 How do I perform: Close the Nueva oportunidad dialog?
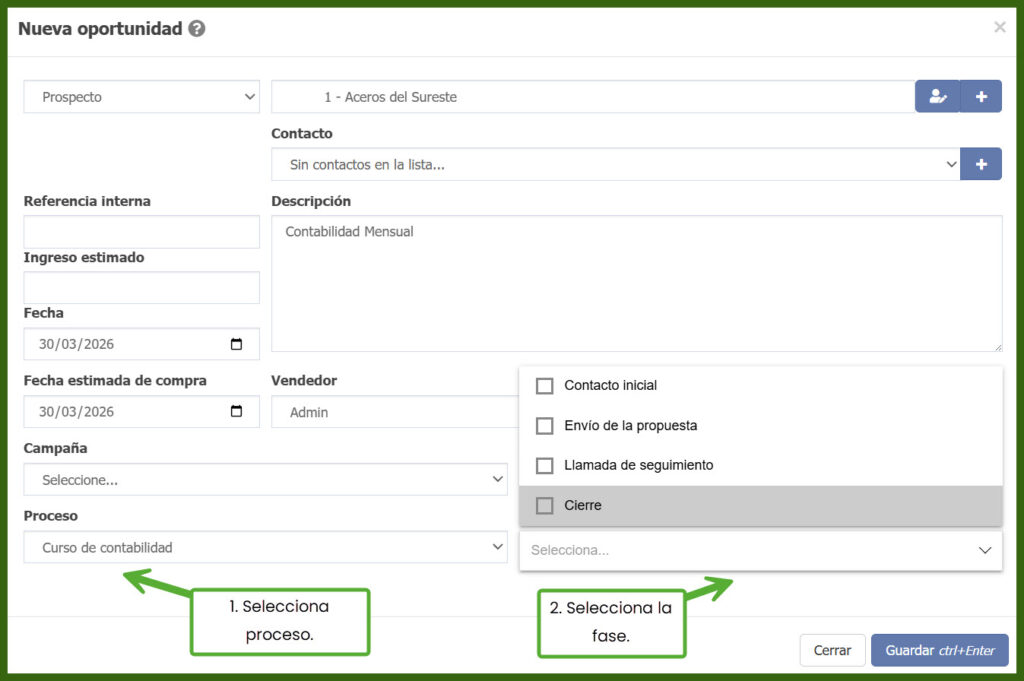(x=999, y=28)
